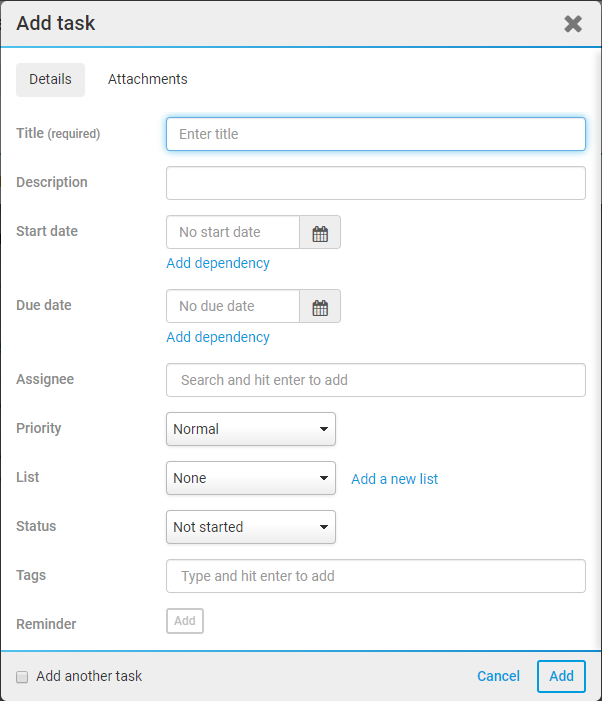Screen dimensions: 602x701
Task: Click into the Description field
Action: click(x=375, y=183)
